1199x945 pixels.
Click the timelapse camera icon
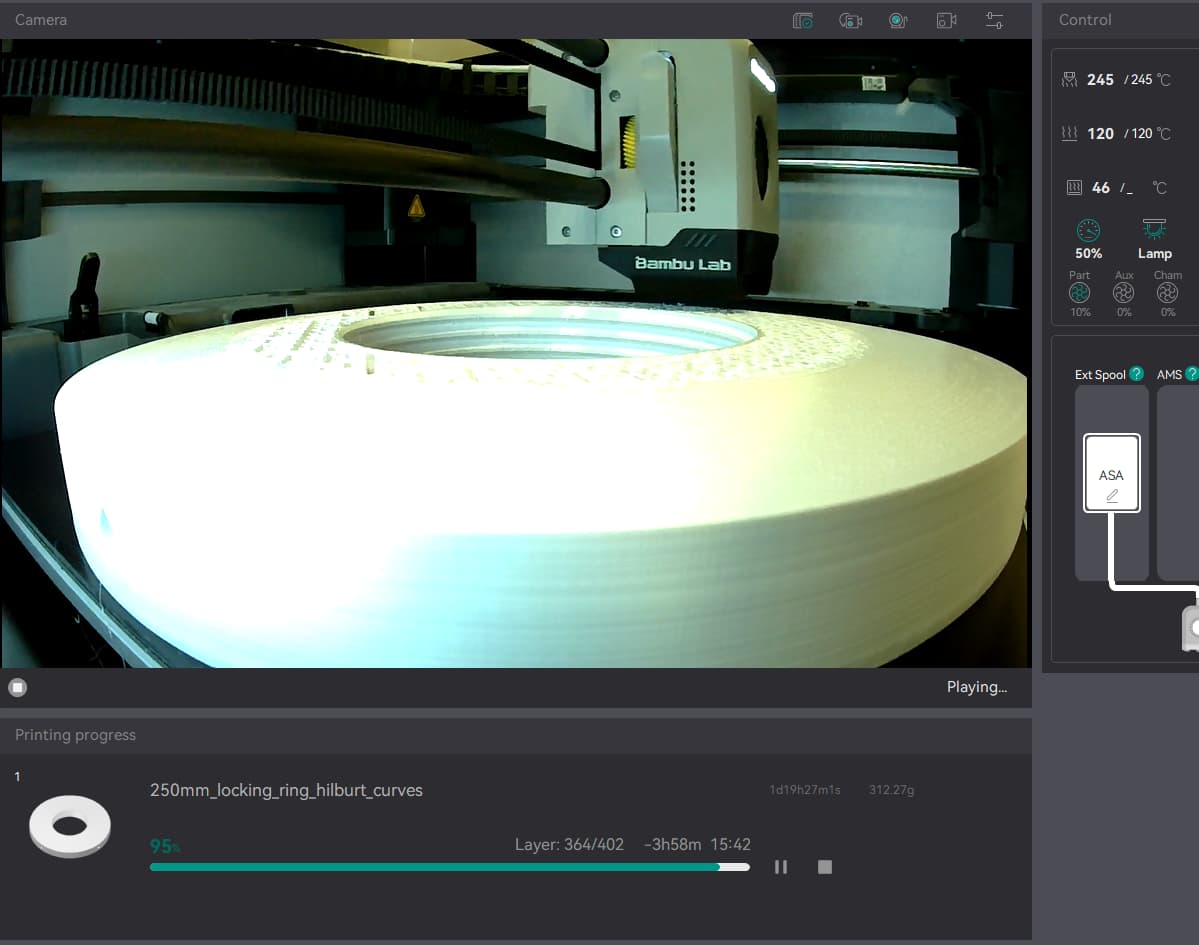tap(850, 21)
